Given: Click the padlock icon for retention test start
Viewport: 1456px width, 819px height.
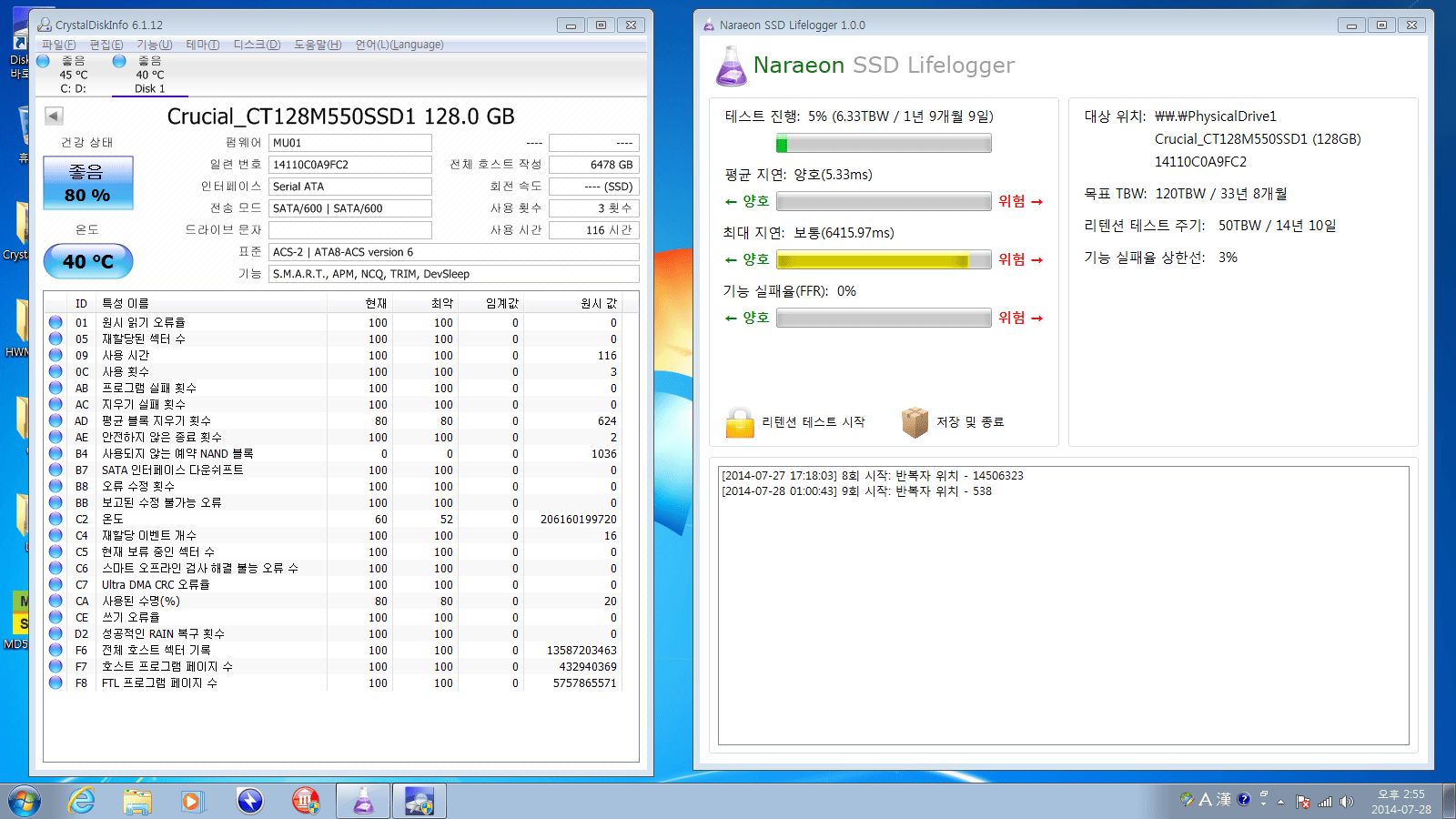Looking at the screenshot, I should click(740, 422).
